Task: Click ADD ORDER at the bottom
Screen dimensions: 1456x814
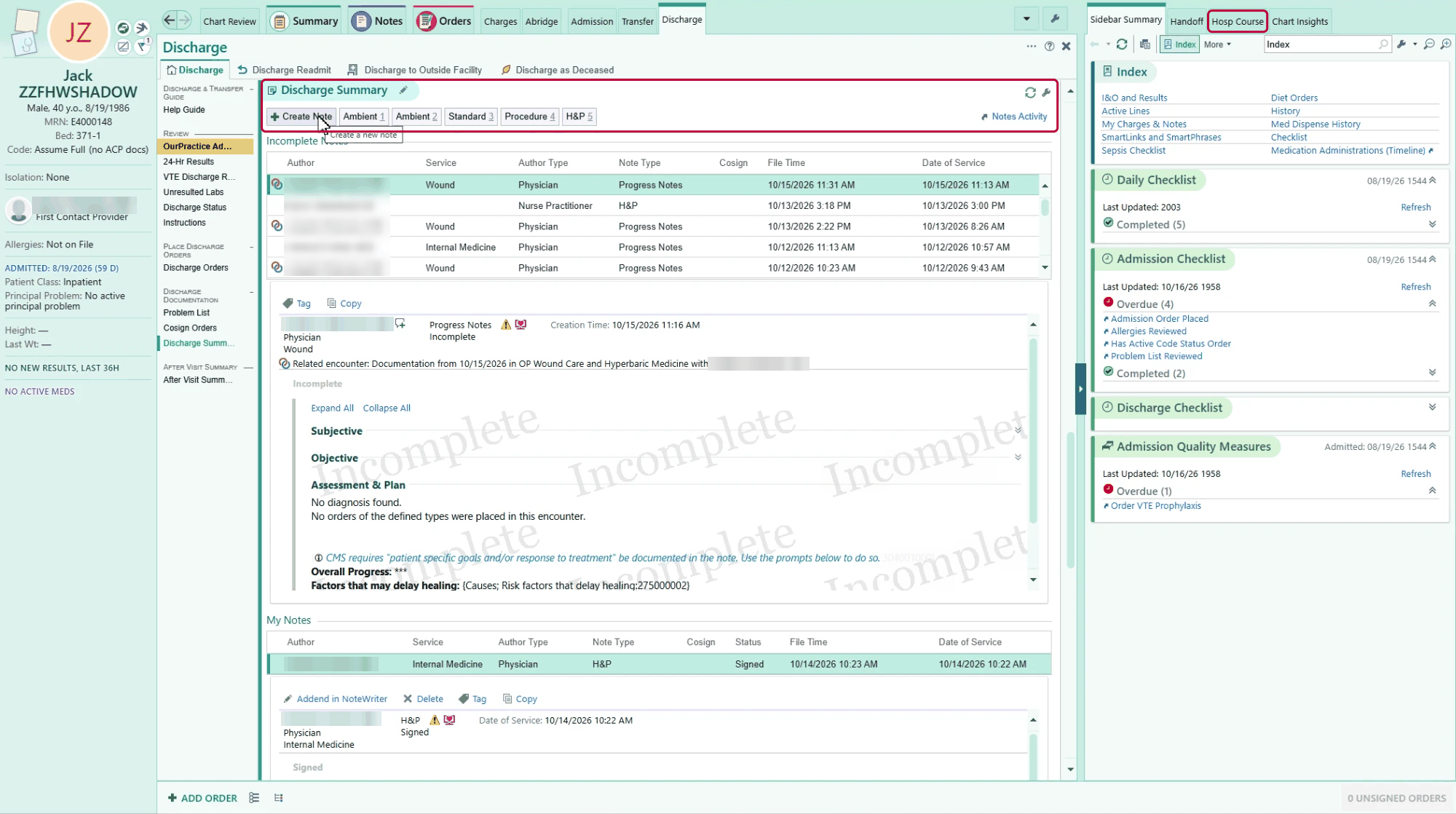Action: coord(202,798)
